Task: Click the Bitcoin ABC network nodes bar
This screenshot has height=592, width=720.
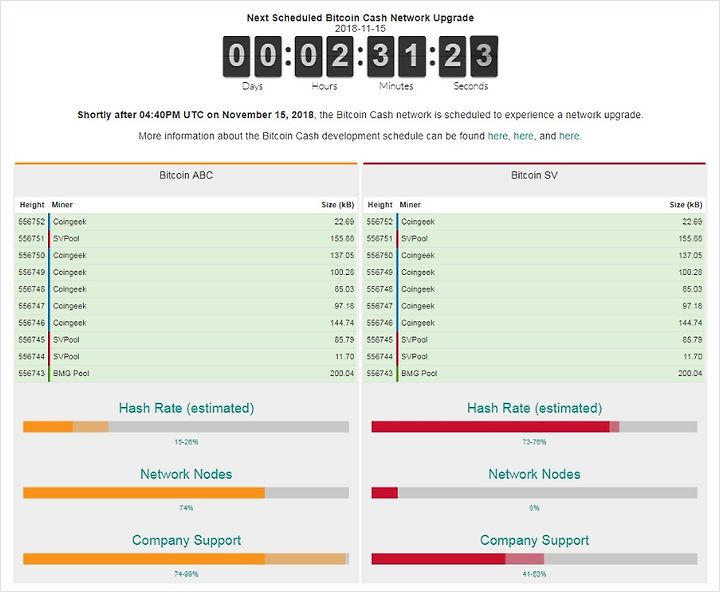Action: 186,493
